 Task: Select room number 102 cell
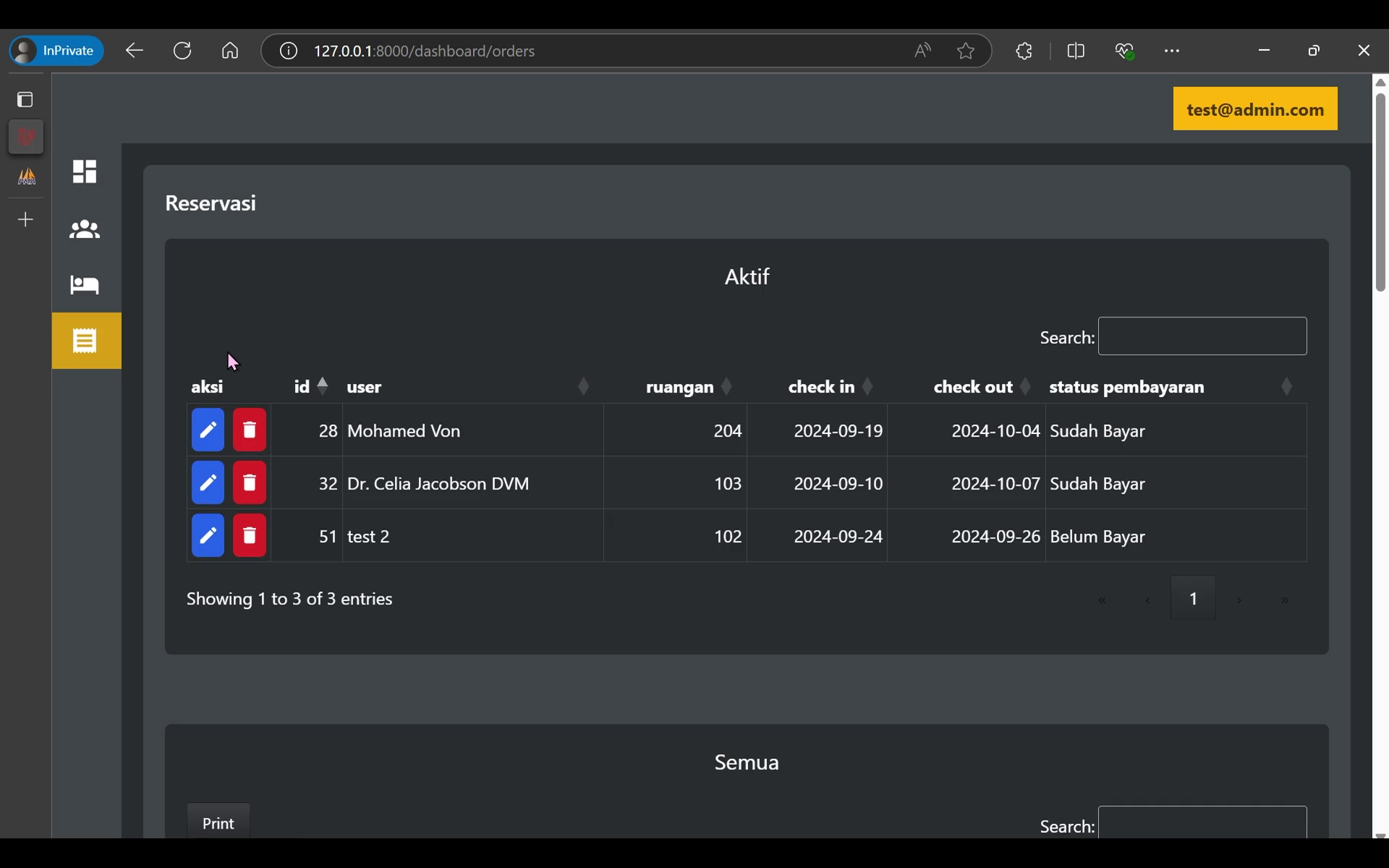click(x=676, y=536)
